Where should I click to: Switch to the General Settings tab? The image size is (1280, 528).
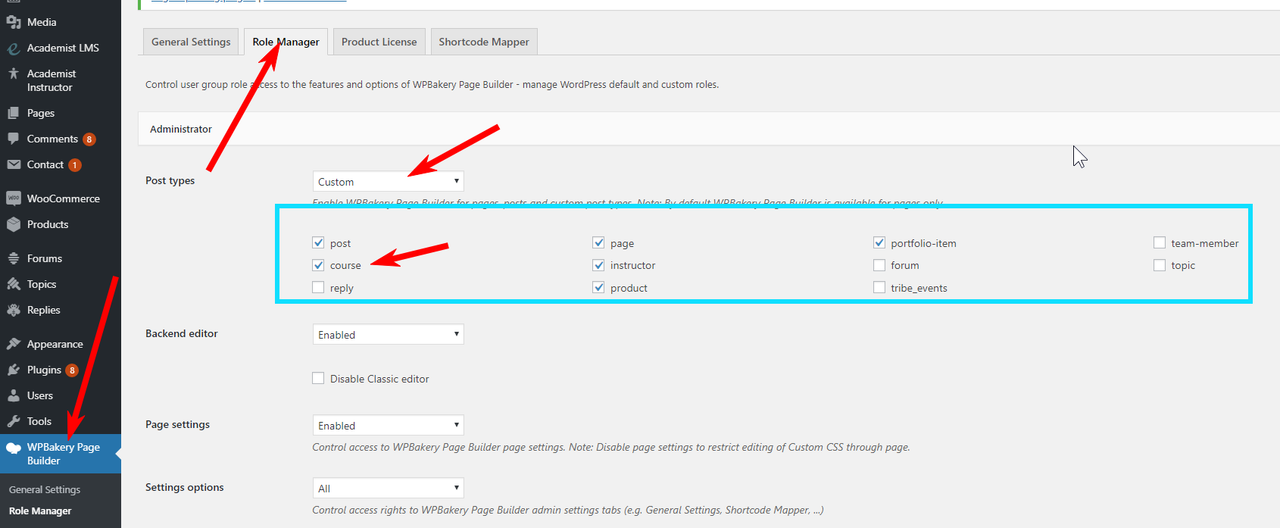pyautogui.click(x=191, y=42)
